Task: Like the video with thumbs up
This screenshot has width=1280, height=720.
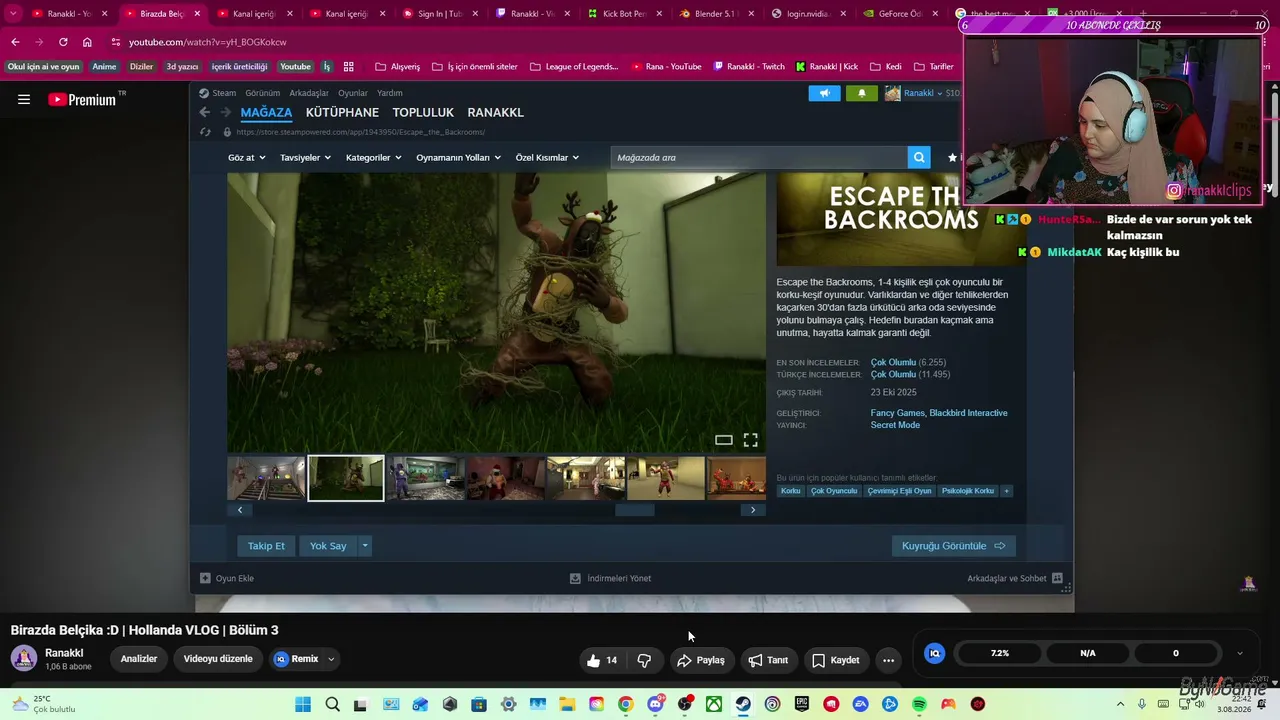Action: (x=602, y=660)
